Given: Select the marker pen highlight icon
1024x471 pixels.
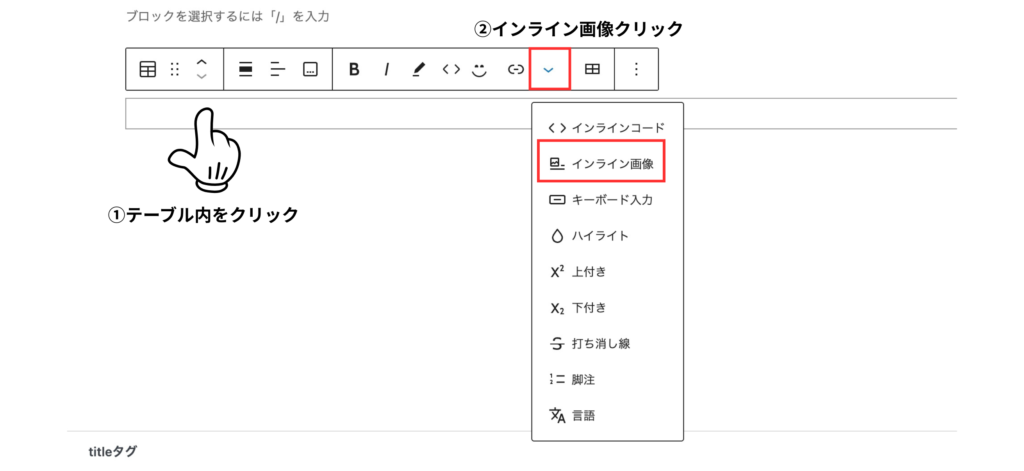Looking at the screenshot, I should click(x=418, y=69).
